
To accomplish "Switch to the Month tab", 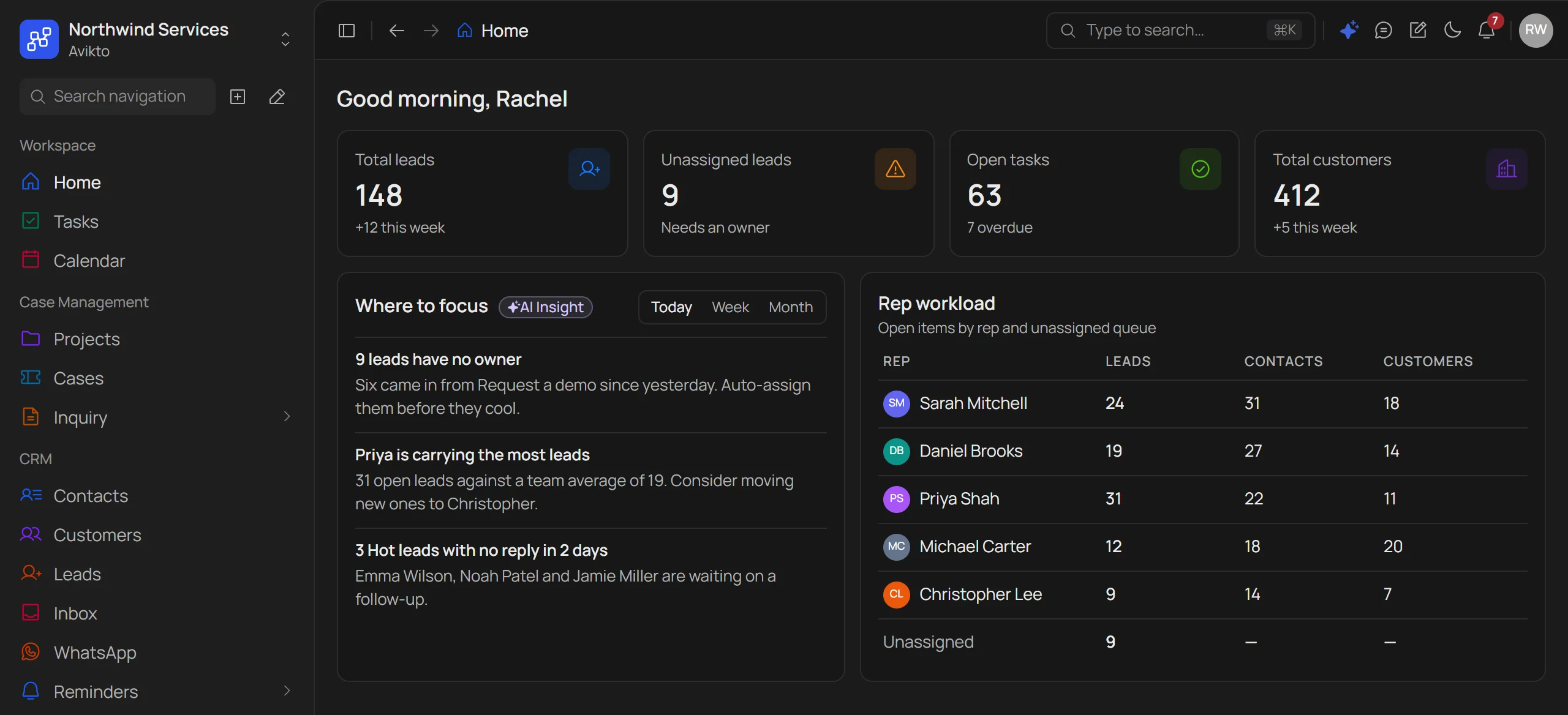I will [791, 307].
